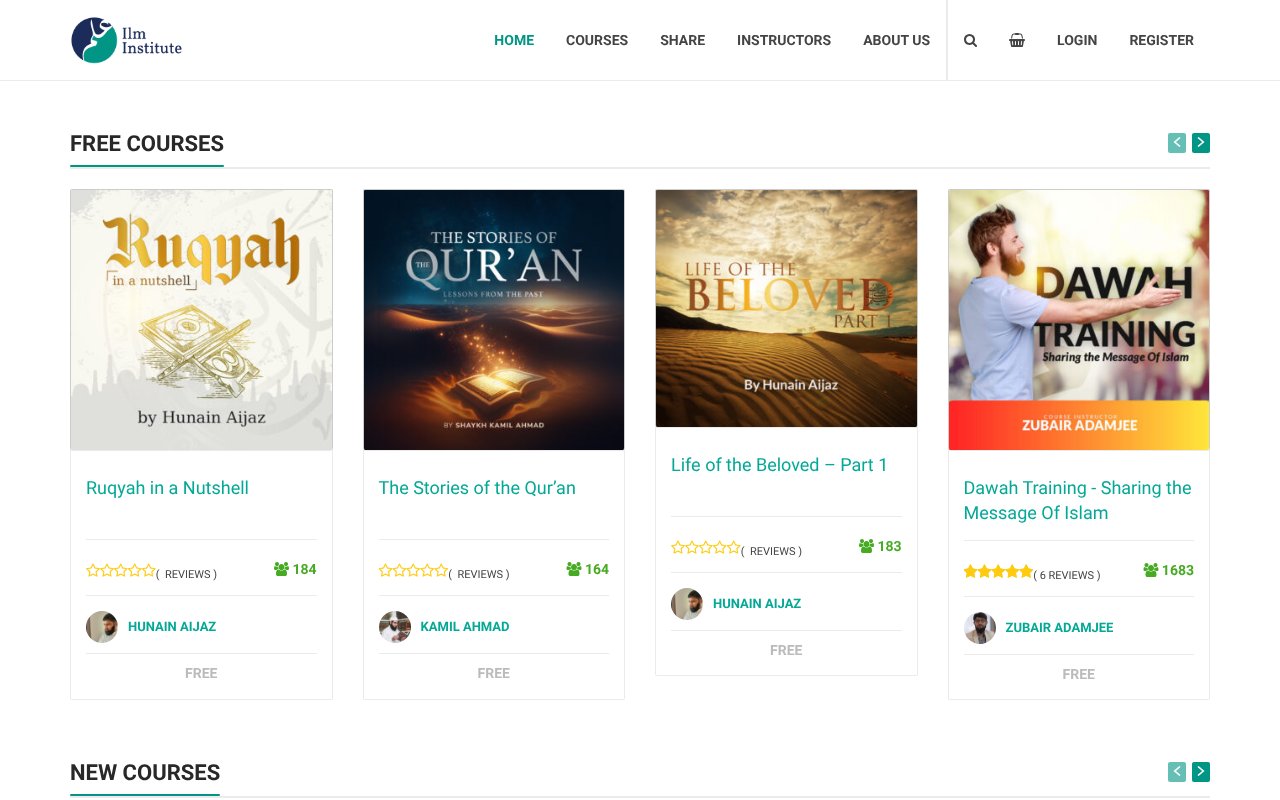
Task: Click a rating star on Ruqyah course
Action: 120,569
